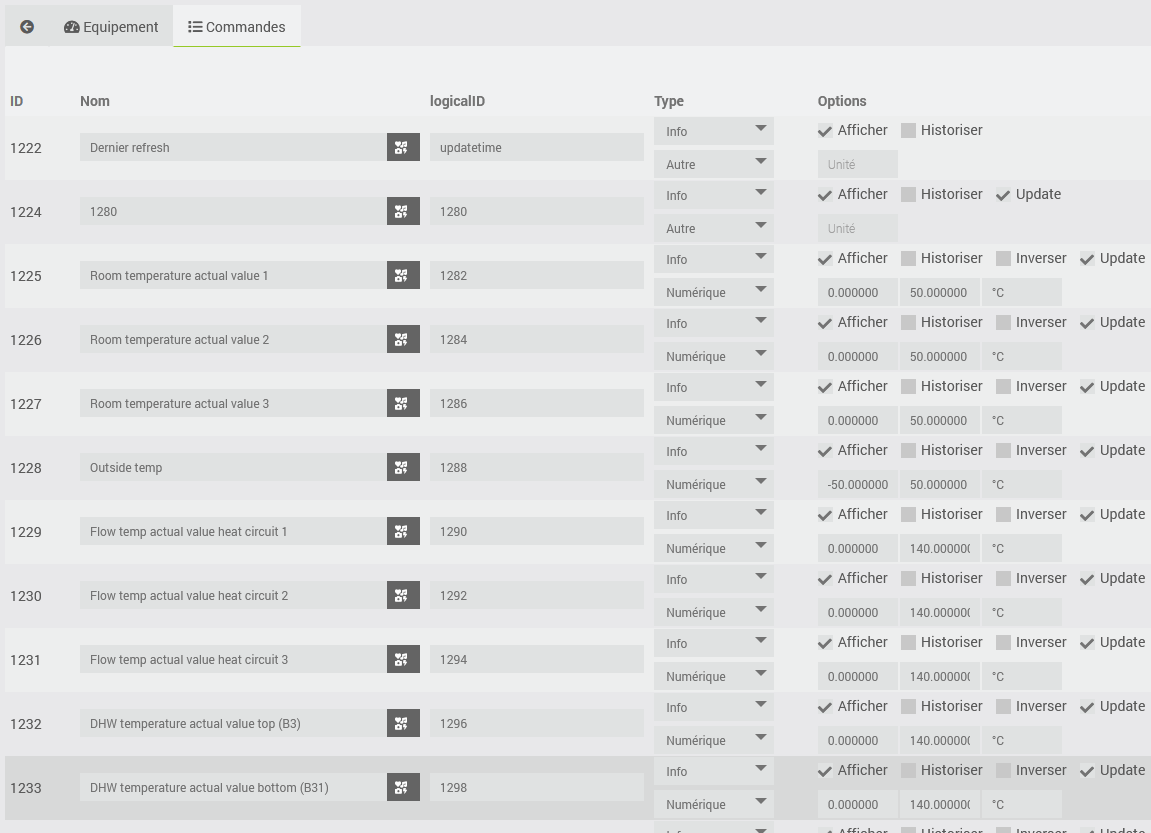Click icon button next to Flow temp heat circuit 2
This screenshot has height=833, width=1151.
[x=402, y=596]
